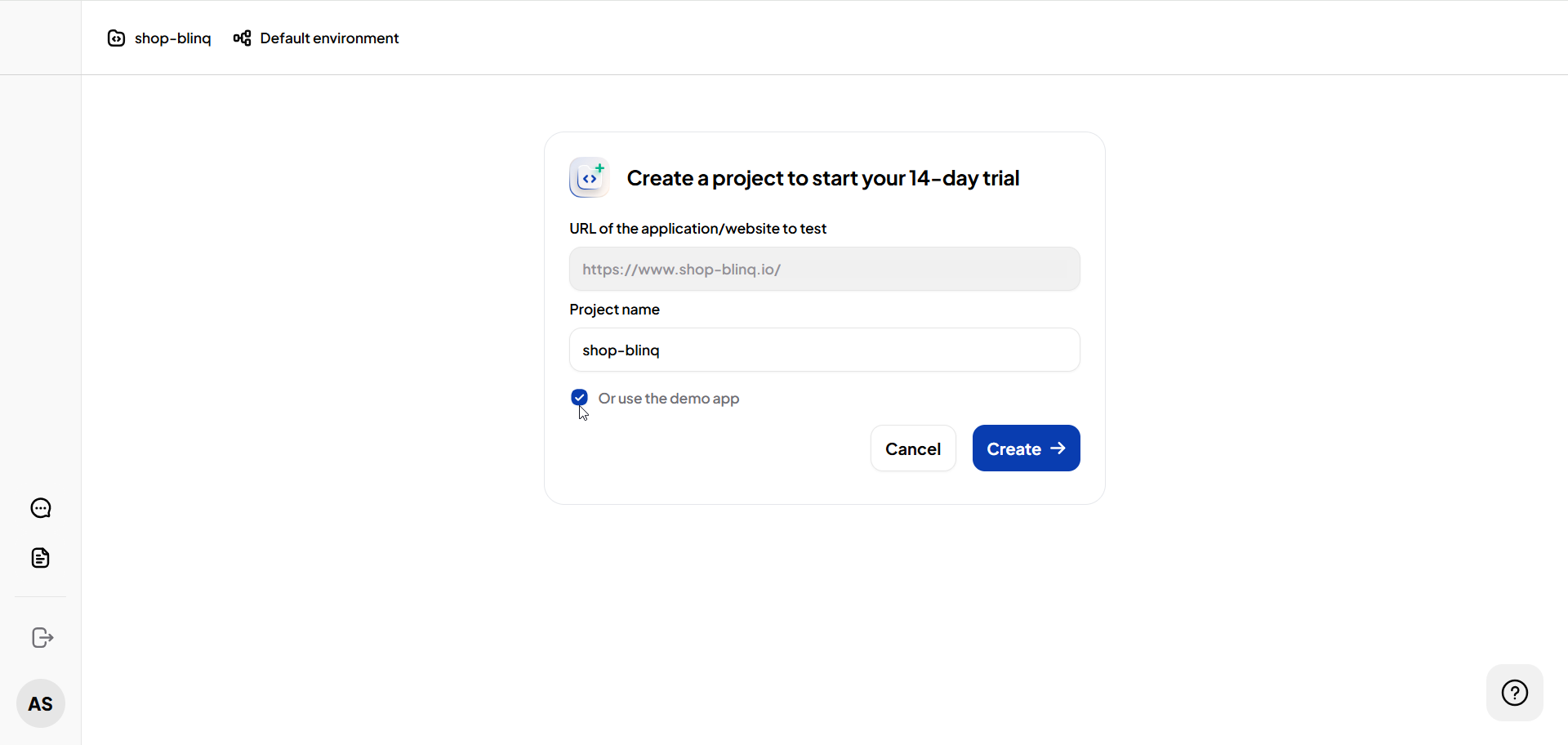Click the logout icon in sidebar
Image resolution: width=1568 pixels, height=745 pixels.
pos(42,637)
